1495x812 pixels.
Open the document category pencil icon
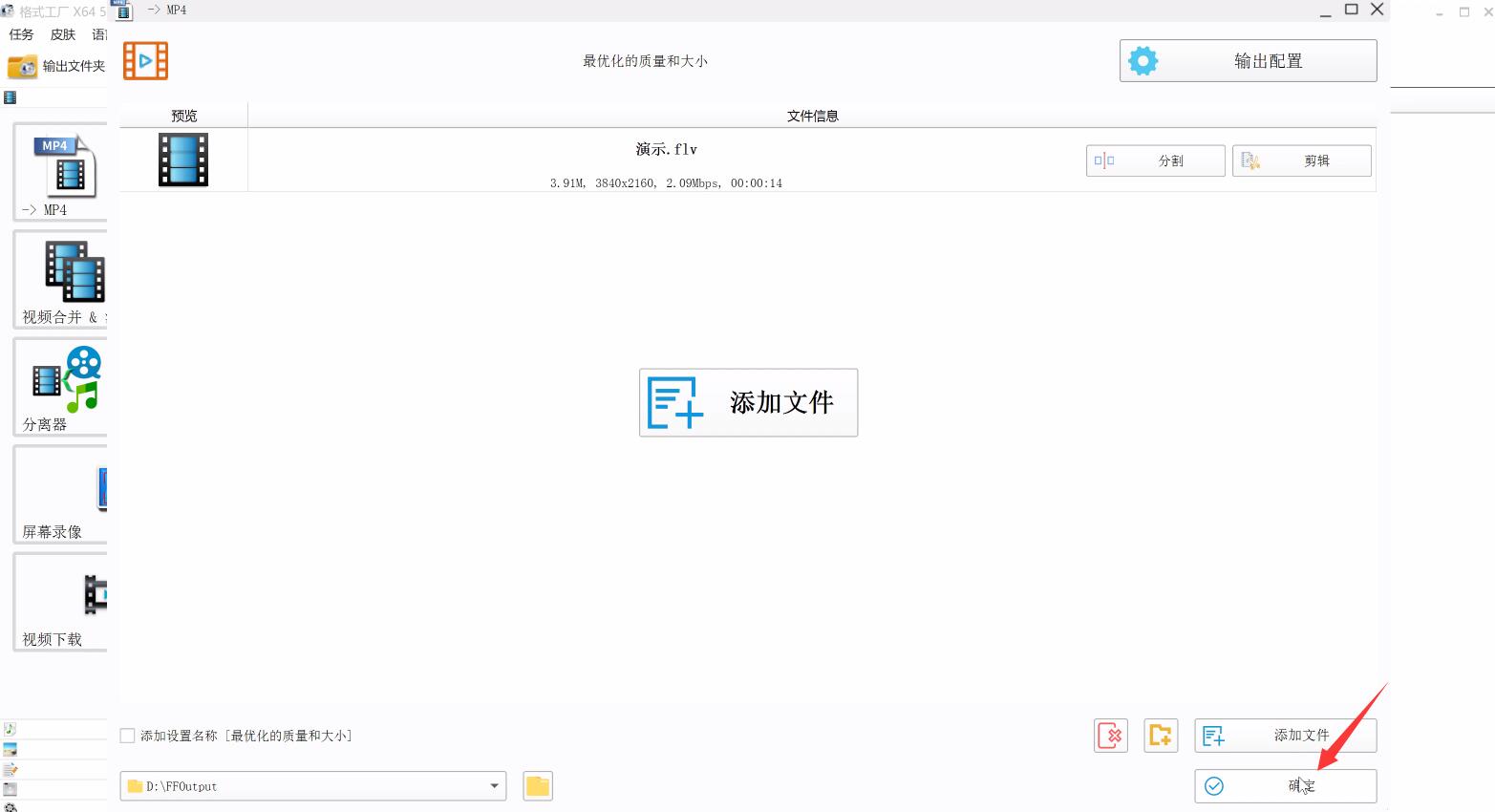tap(10, 770)
